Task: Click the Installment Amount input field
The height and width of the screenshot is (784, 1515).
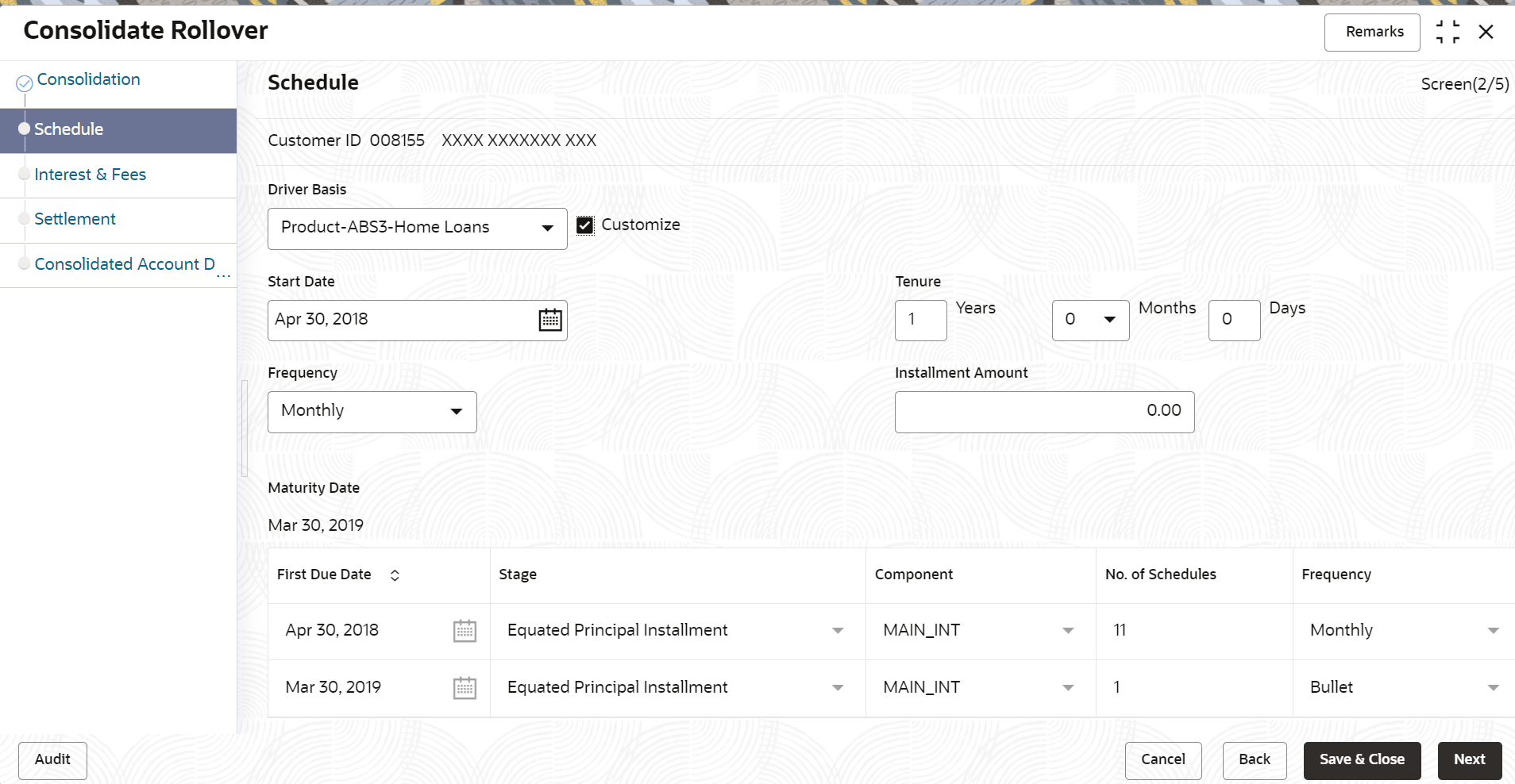Action: pos(1044,412)
